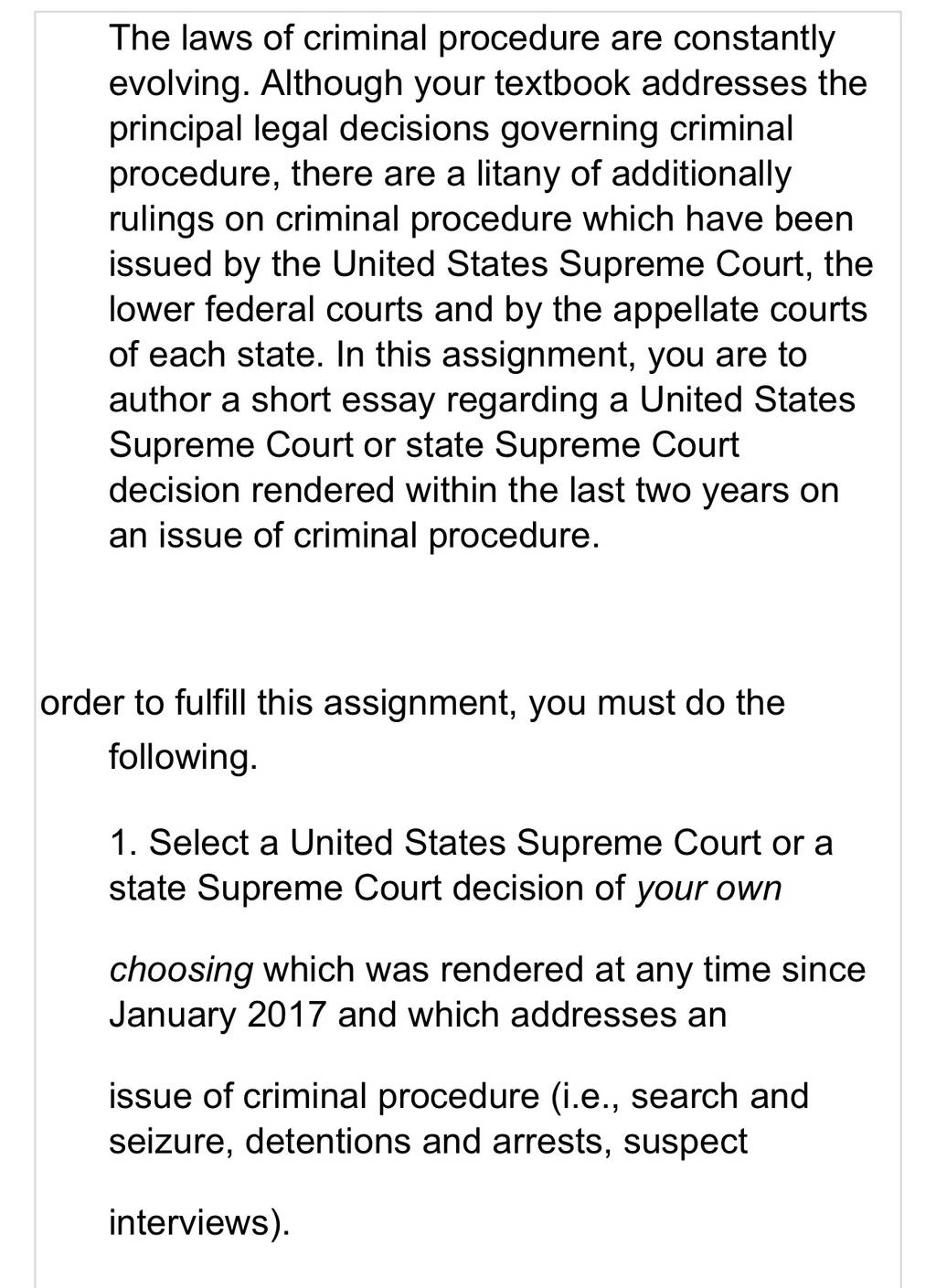Click the text "January 2017"
This screenshot has height=1288, width=936.
218,1016
